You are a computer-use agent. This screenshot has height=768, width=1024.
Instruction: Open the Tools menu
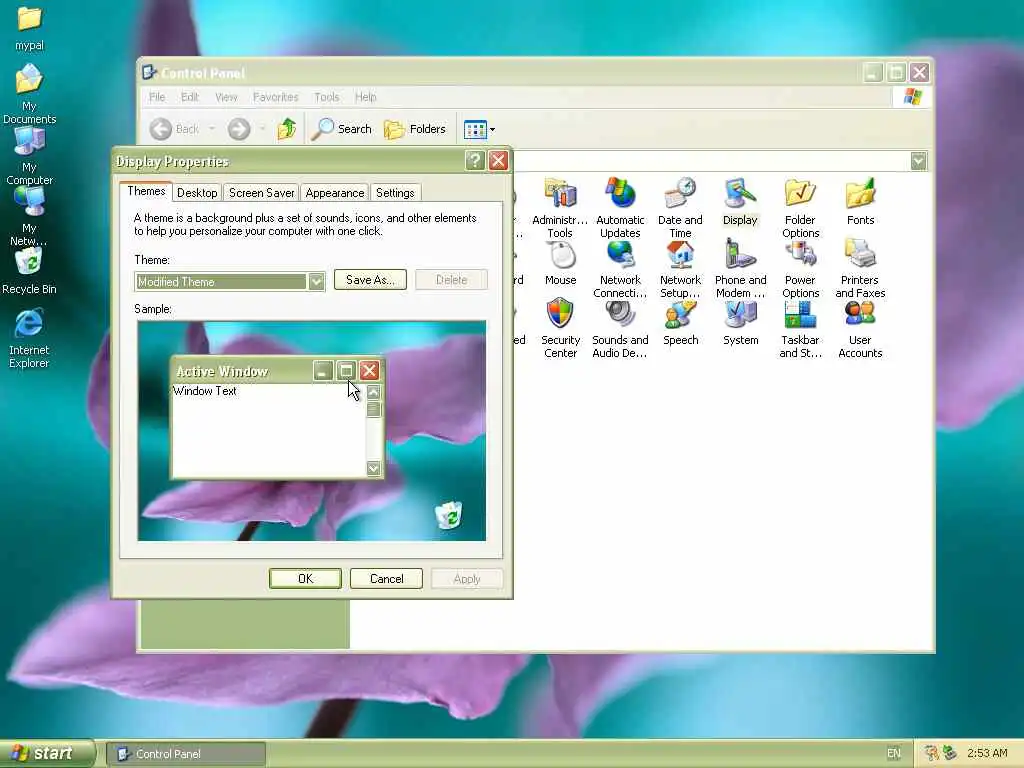(327, 97)
